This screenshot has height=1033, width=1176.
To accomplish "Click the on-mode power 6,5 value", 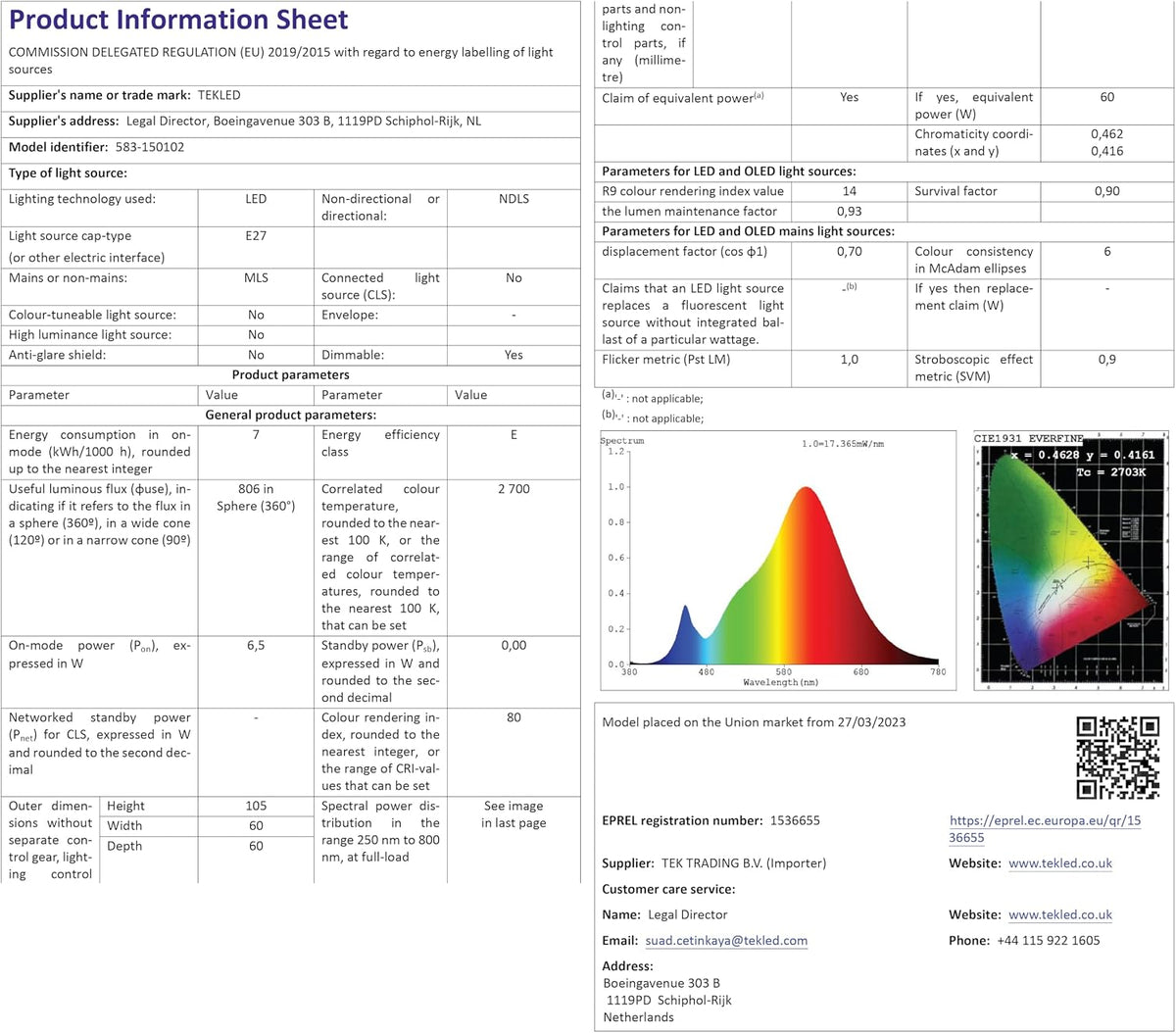I will click(256, 645).
